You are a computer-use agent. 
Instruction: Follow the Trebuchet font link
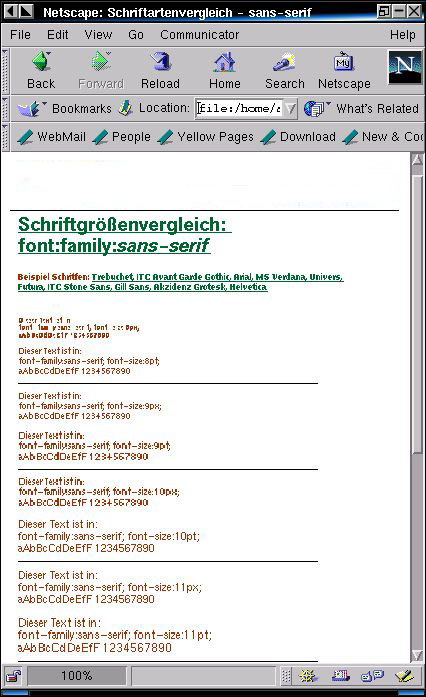point(112,277)
